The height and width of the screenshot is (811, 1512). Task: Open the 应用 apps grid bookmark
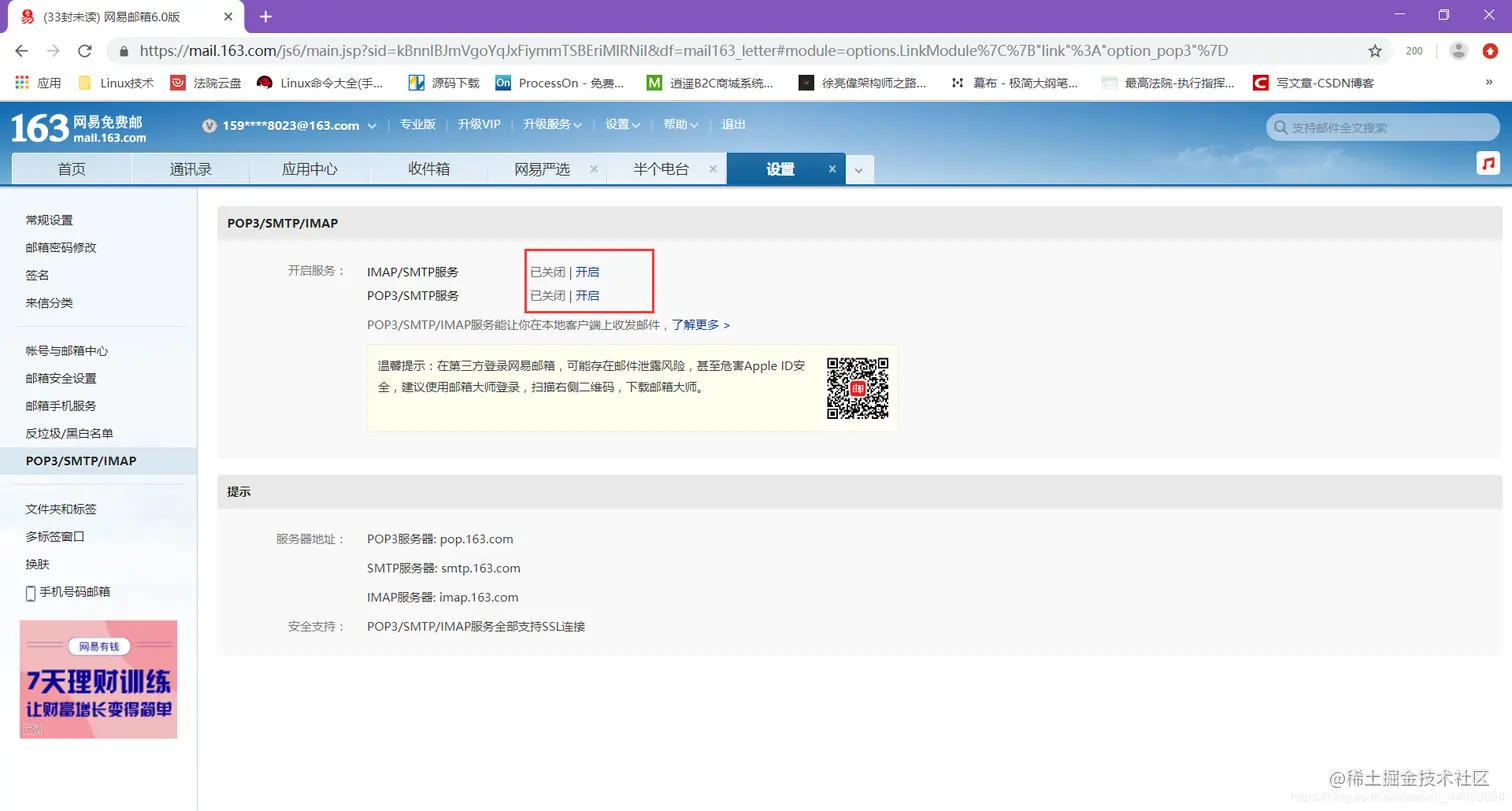point(38,83)
